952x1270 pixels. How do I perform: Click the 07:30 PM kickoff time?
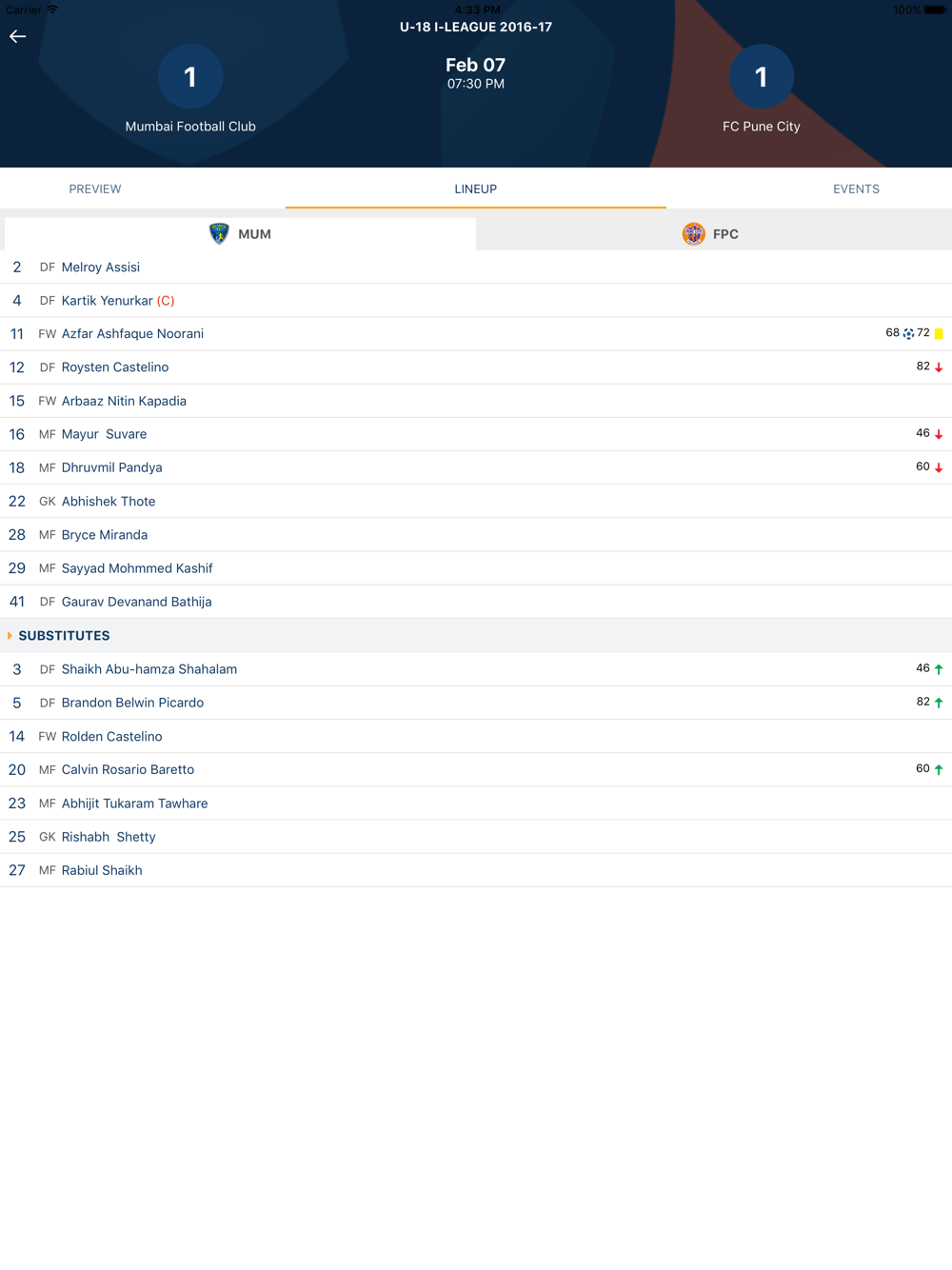click(476, 84)
